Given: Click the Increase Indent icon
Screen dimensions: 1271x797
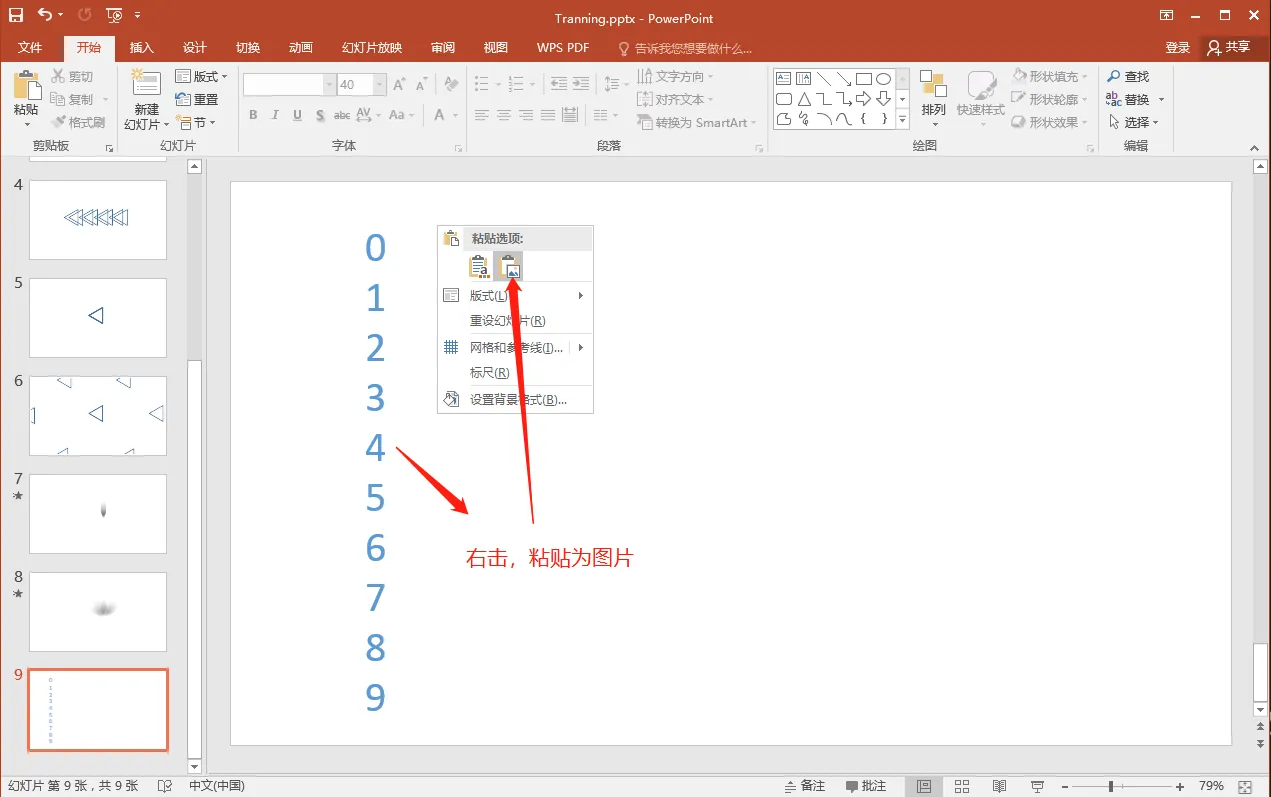Looking at the screenshot, I should [x=581, y=85].
